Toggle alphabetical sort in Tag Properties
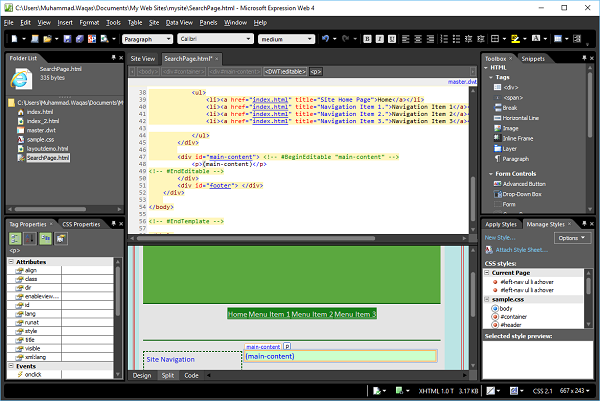Screen dimensions: 600x401 pyautogui.click(x=30, y=238)
